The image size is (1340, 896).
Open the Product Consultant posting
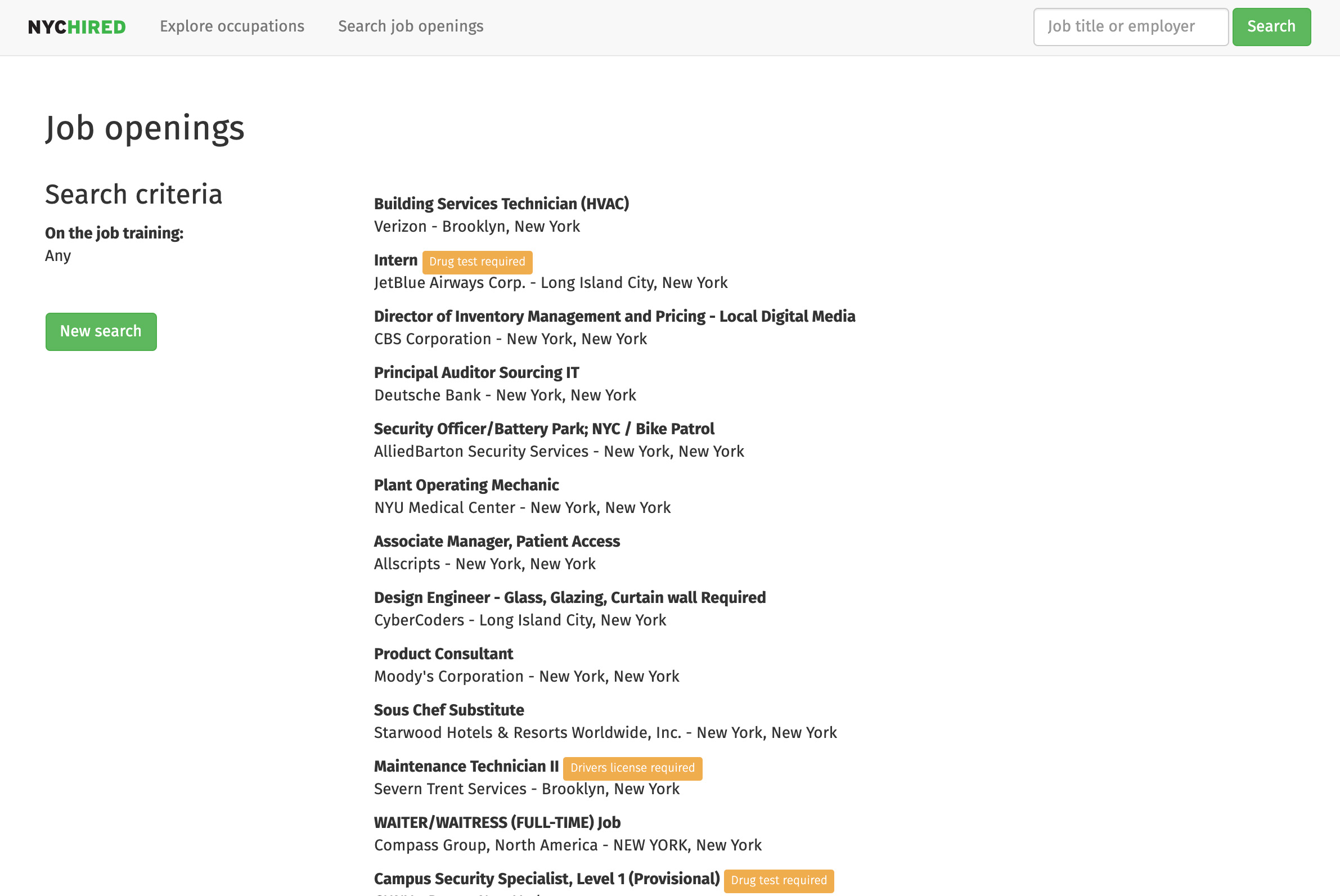443,654
